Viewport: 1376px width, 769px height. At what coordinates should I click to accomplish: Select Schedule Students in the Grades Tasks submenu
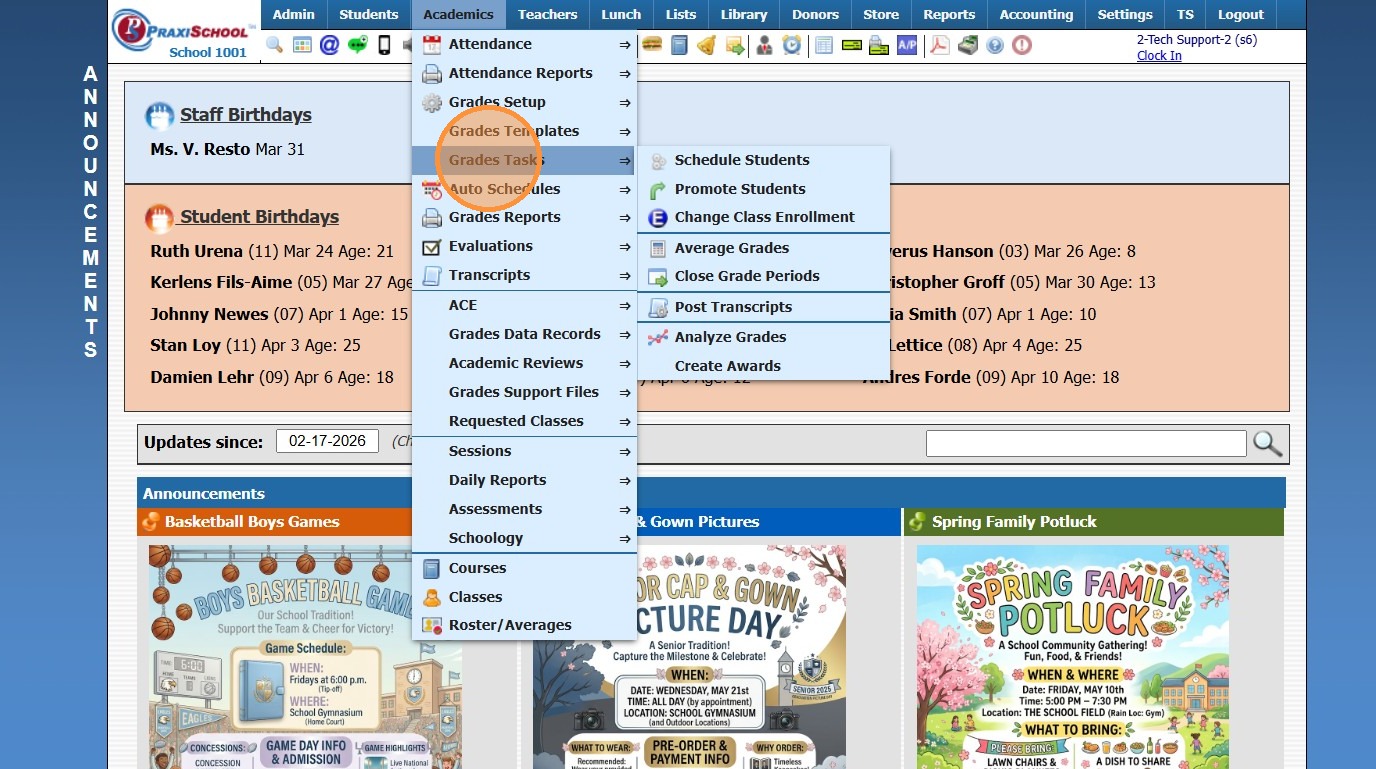tap(763, 160)
